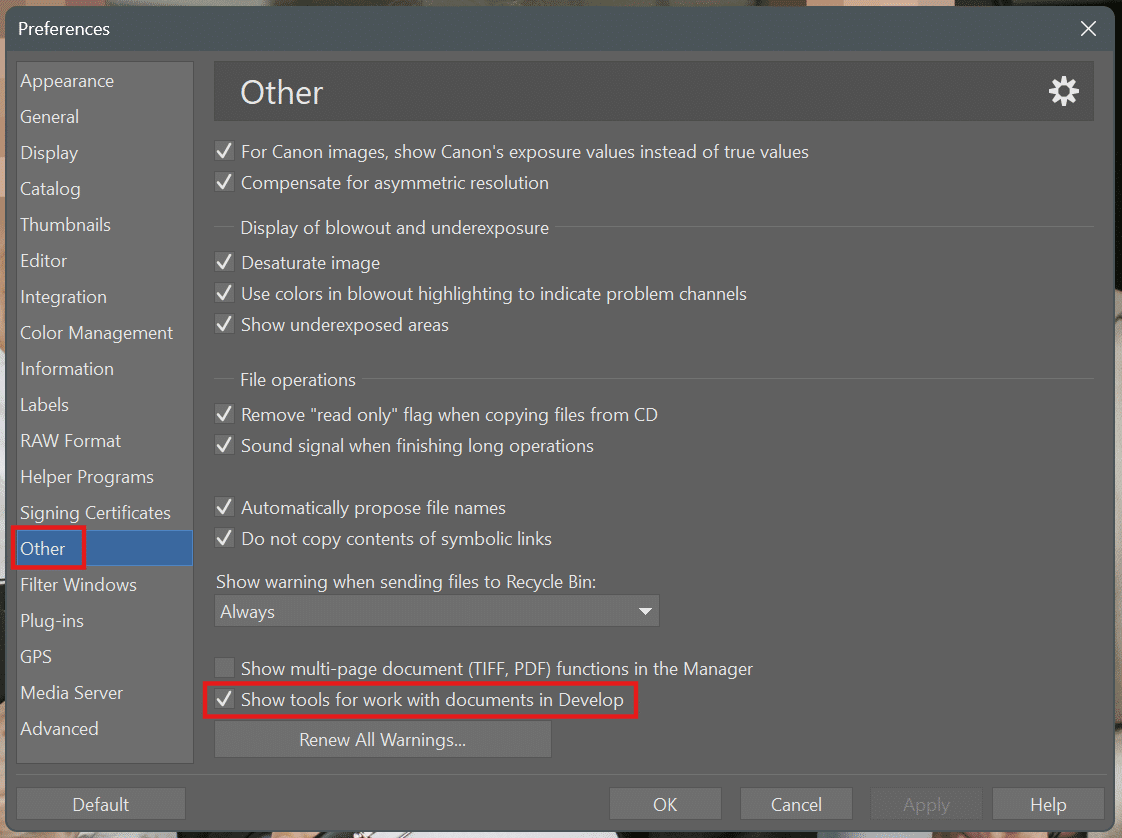Go to the Advanced preferences section
The width and height of the screenshot is (1122, 838).
coord(59,729)
